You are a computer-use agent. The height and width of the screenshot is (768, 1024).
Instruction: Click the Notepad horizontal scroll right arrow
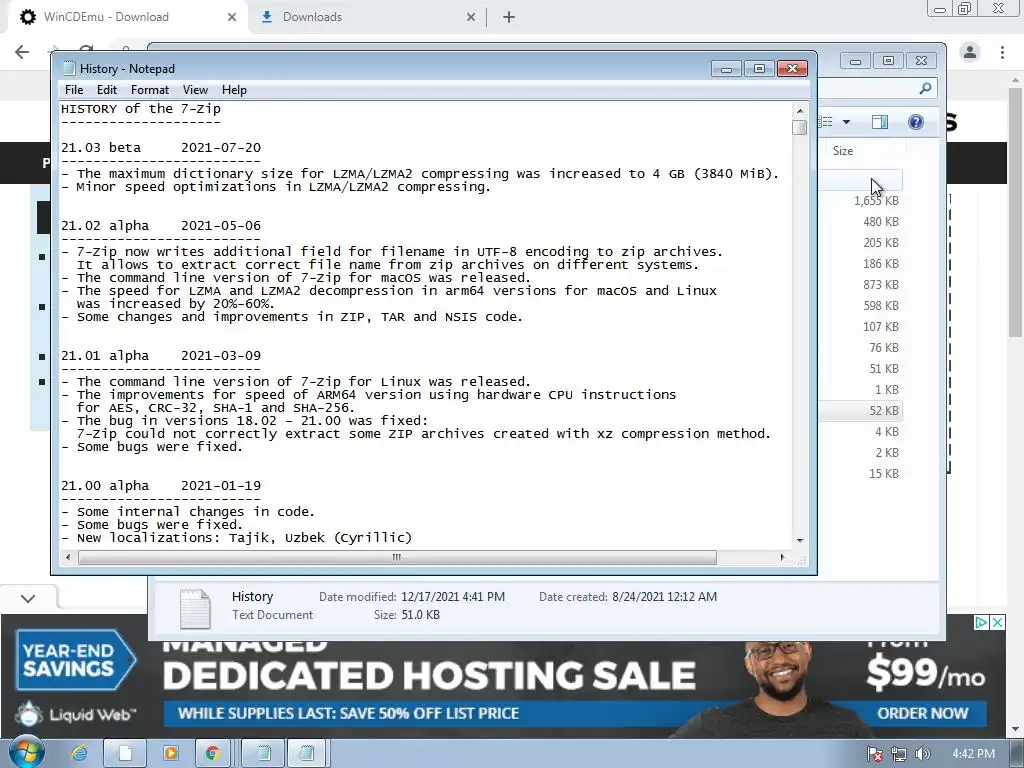(782, 558)
